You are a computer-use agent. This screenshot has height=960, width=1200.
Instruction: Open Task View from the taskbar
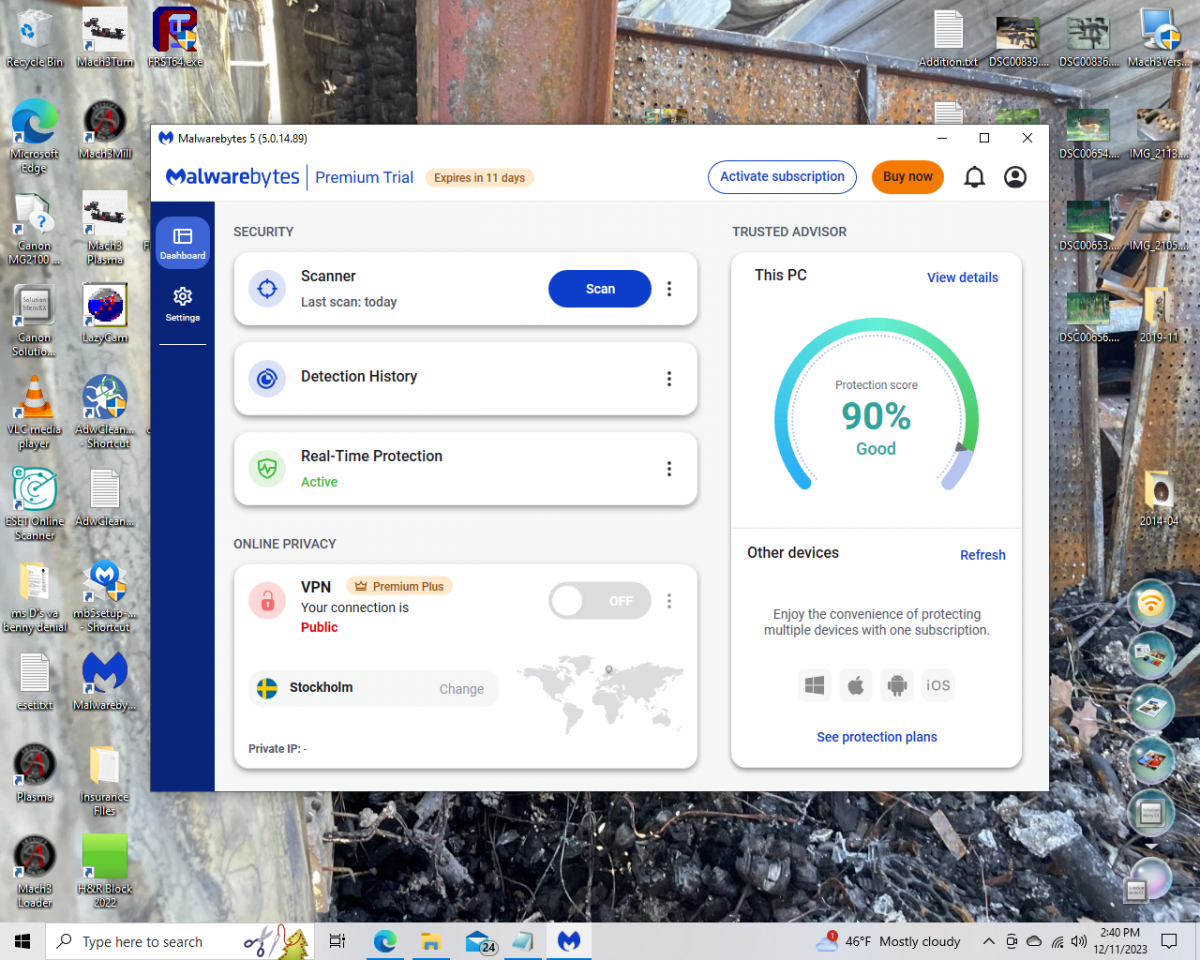tap(337, 941)
